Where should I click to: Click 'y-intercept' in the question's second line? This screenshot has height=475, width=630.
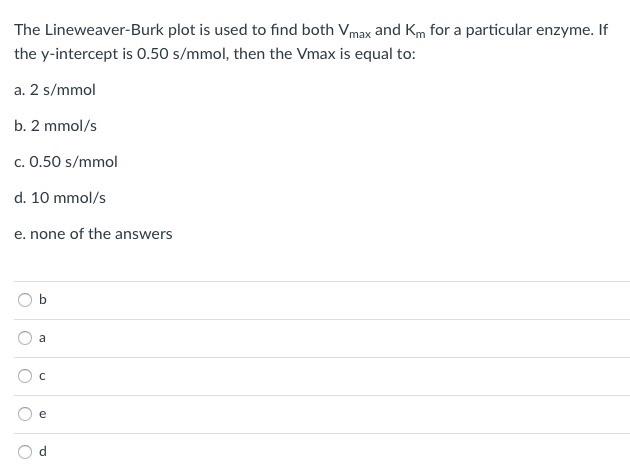81,54
